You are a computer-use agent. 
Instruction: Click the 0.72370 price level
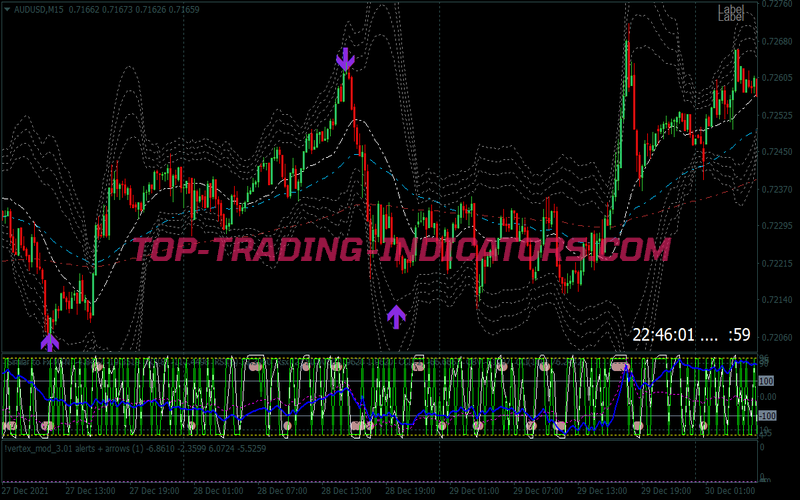pyautogui.click(x=778, y=189)
